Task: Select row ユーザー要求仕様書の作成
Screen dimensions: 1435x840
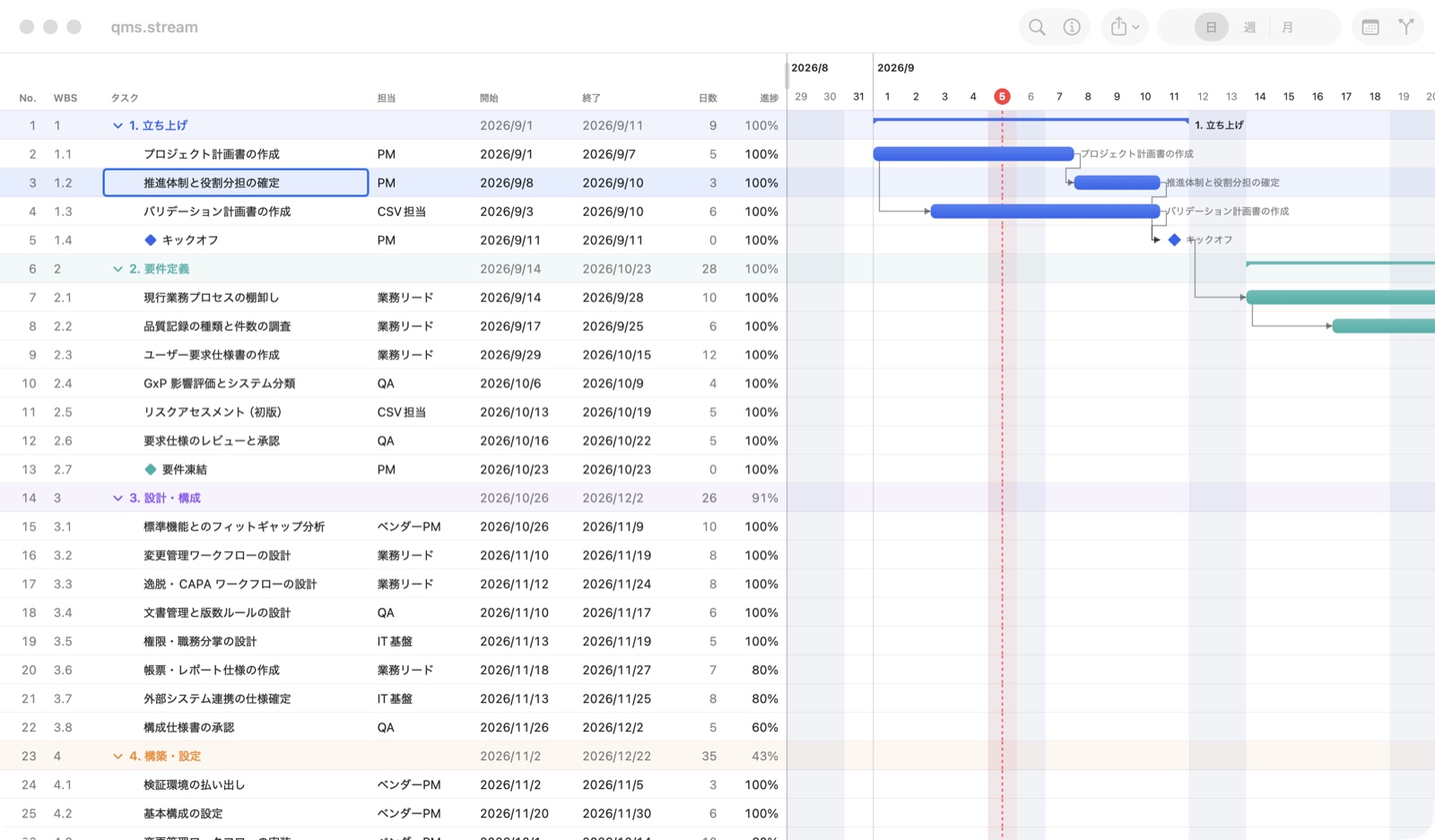Action: [393, 355]
